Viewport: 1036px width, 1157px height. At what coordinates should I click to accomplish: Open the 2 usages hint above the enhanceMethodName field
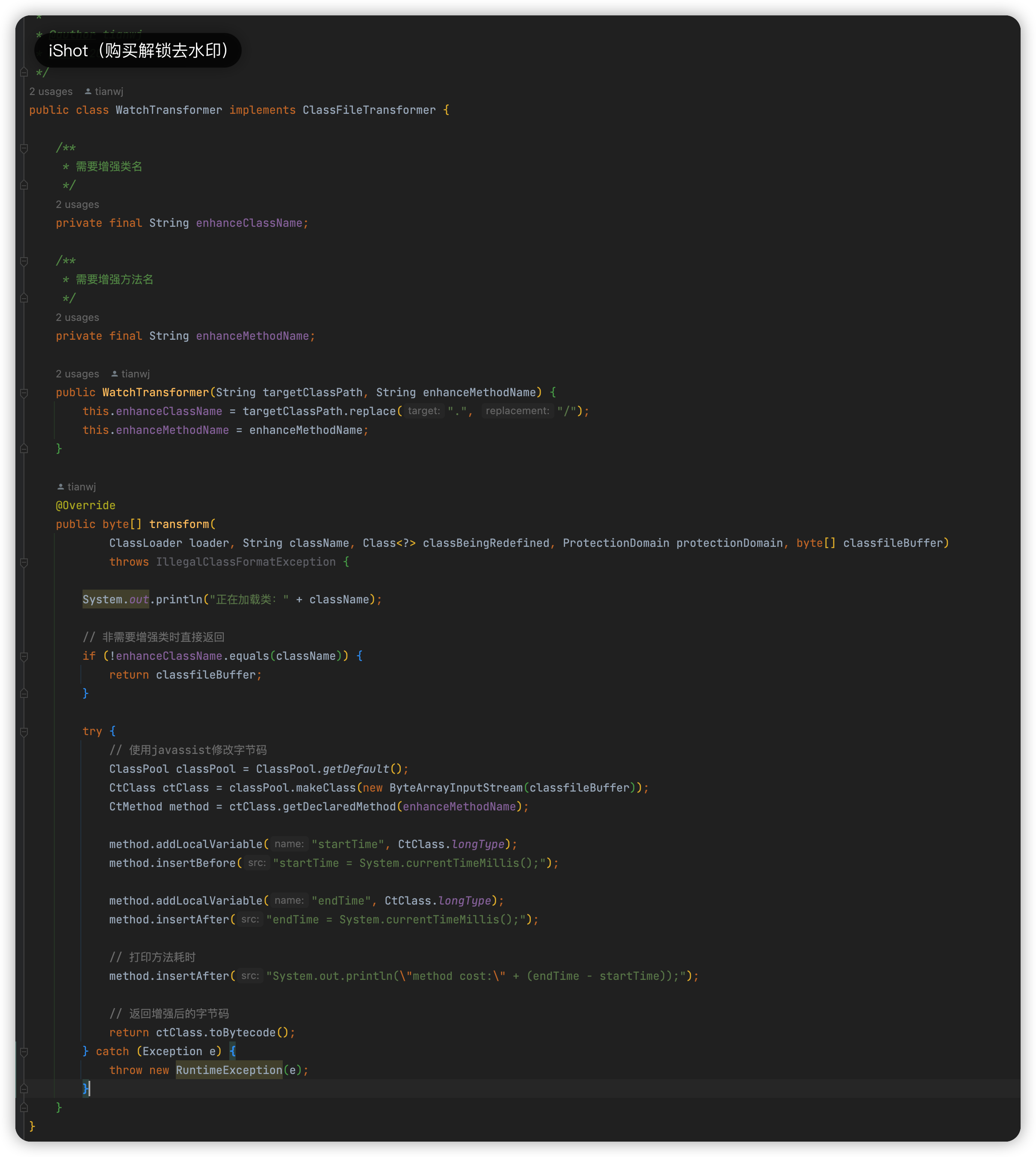tap(77, 317)
